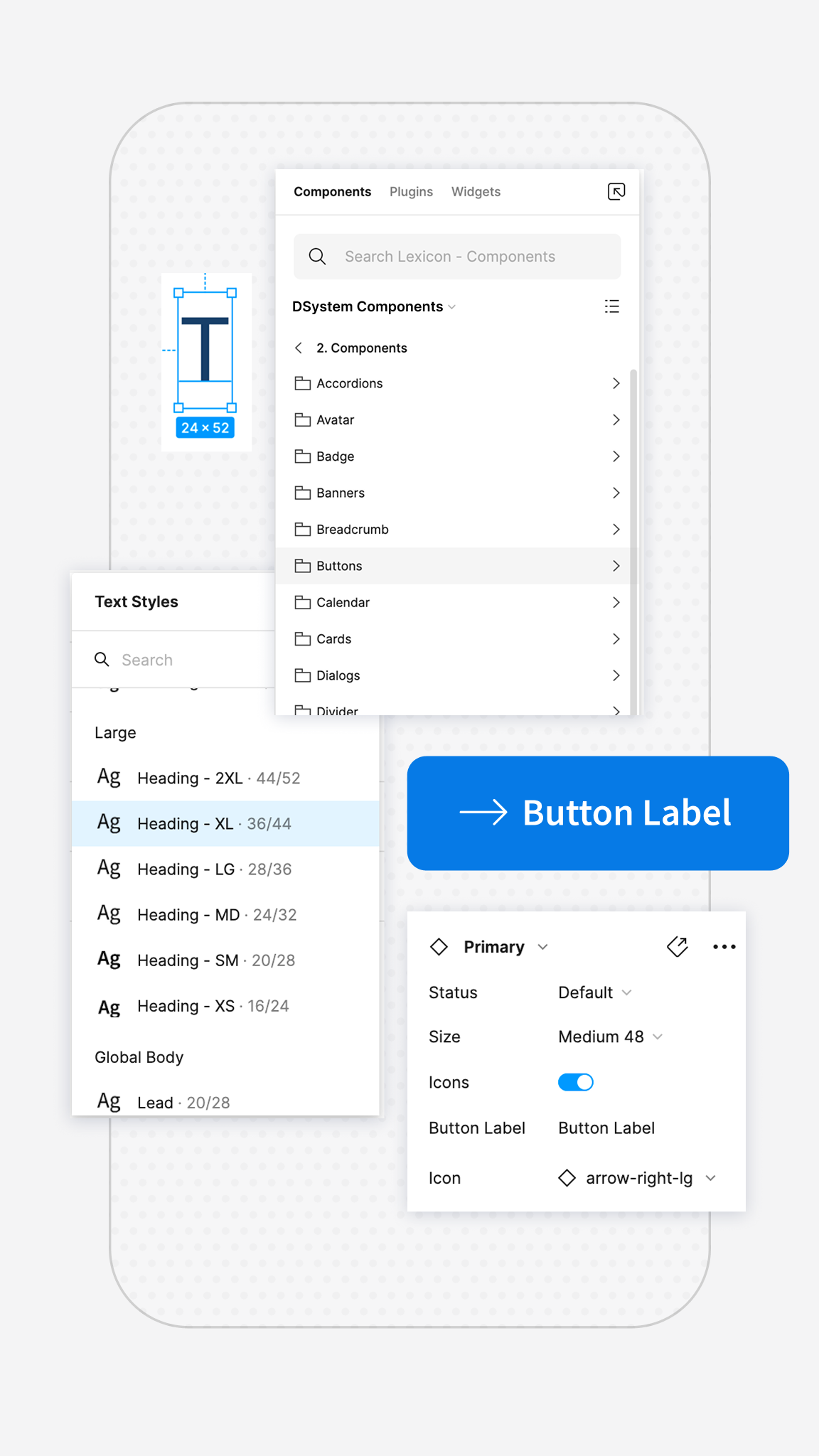Click the blue Button Label button
The width and height of the screenshot is (819, 1456).
pyautogui.click(x=598, y=813)
